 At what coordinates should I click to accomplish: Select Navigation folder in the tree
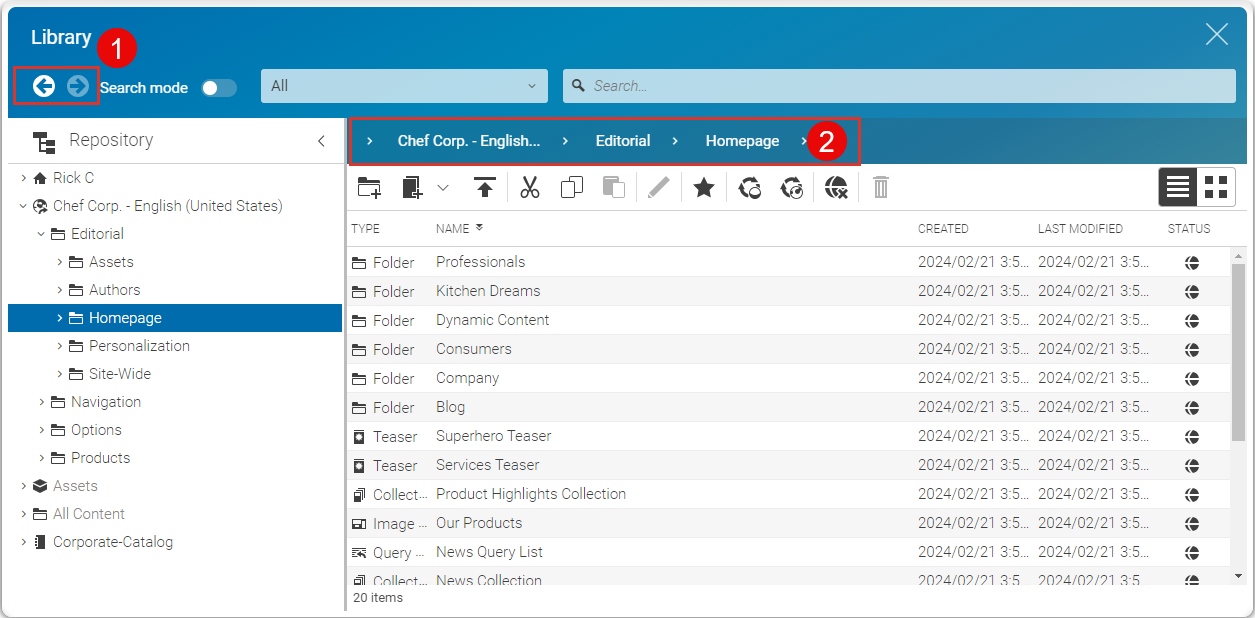point(105,402)
